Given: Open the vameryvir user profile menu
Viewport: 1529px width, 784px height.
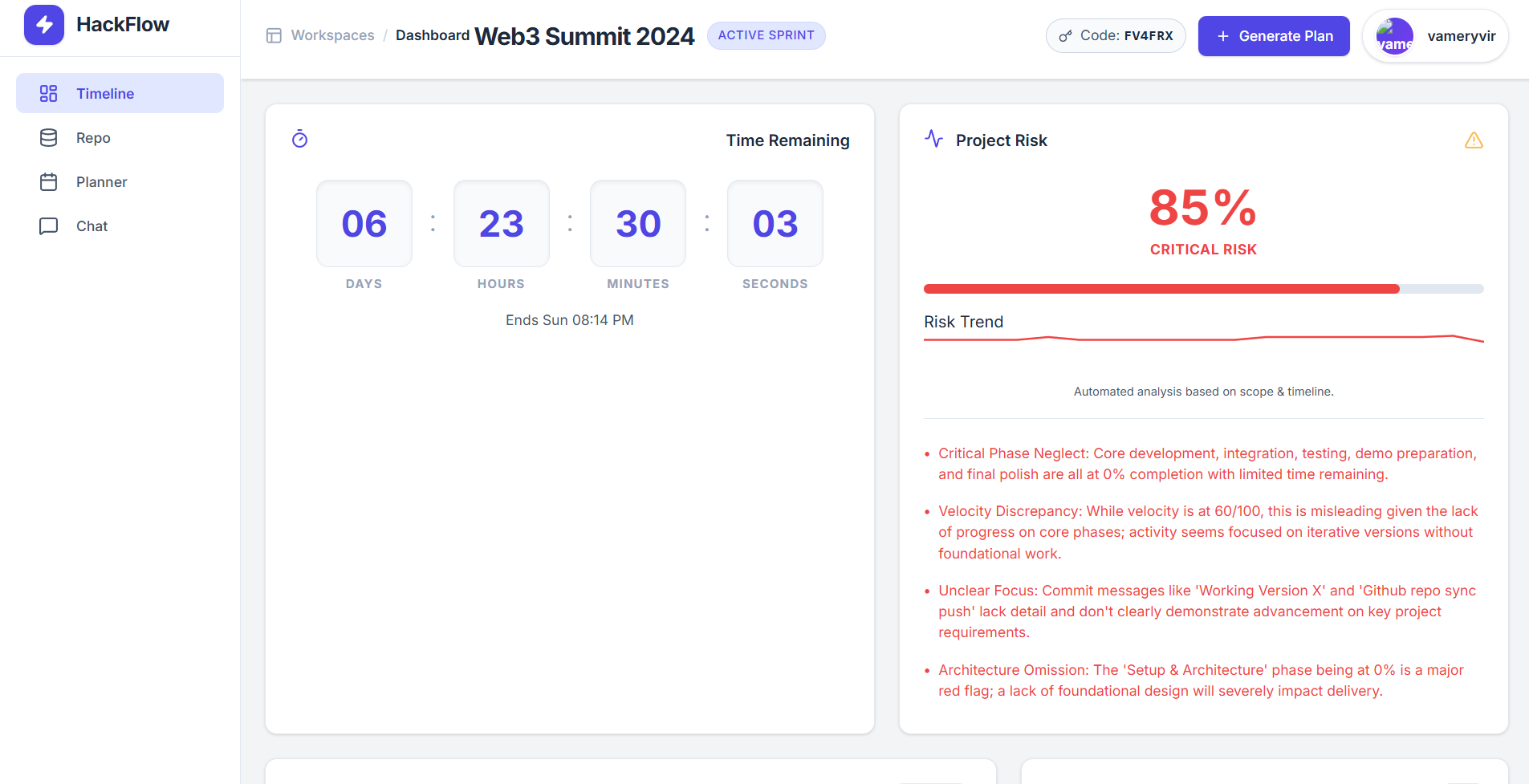Looking at the screenshot, I should click(1435, 36).
